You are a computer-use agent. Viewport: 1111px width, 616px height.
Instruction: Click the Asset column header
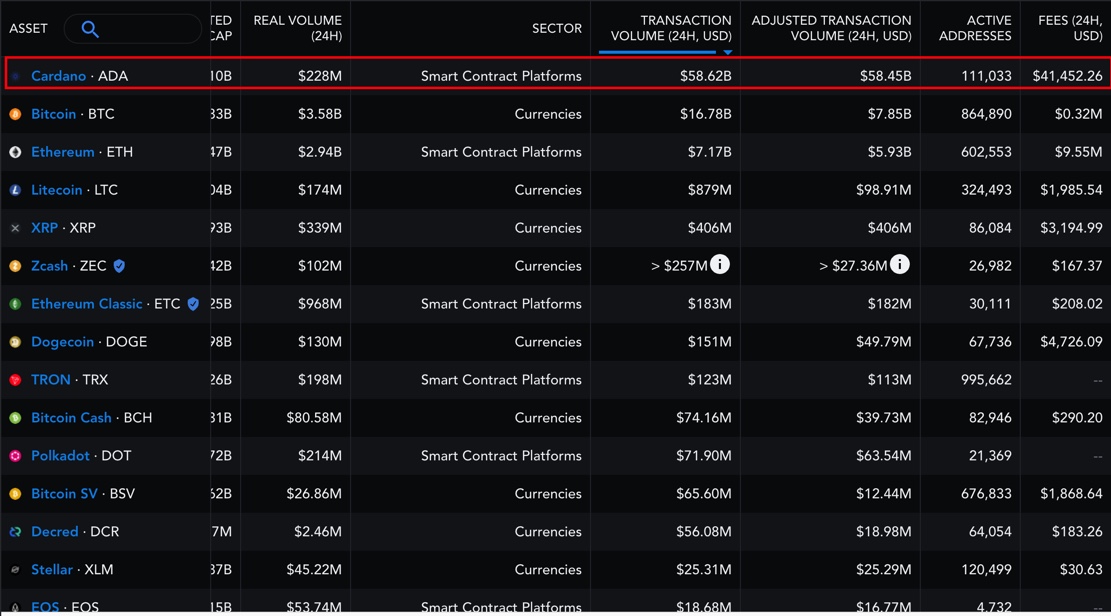tap(28, 29)
